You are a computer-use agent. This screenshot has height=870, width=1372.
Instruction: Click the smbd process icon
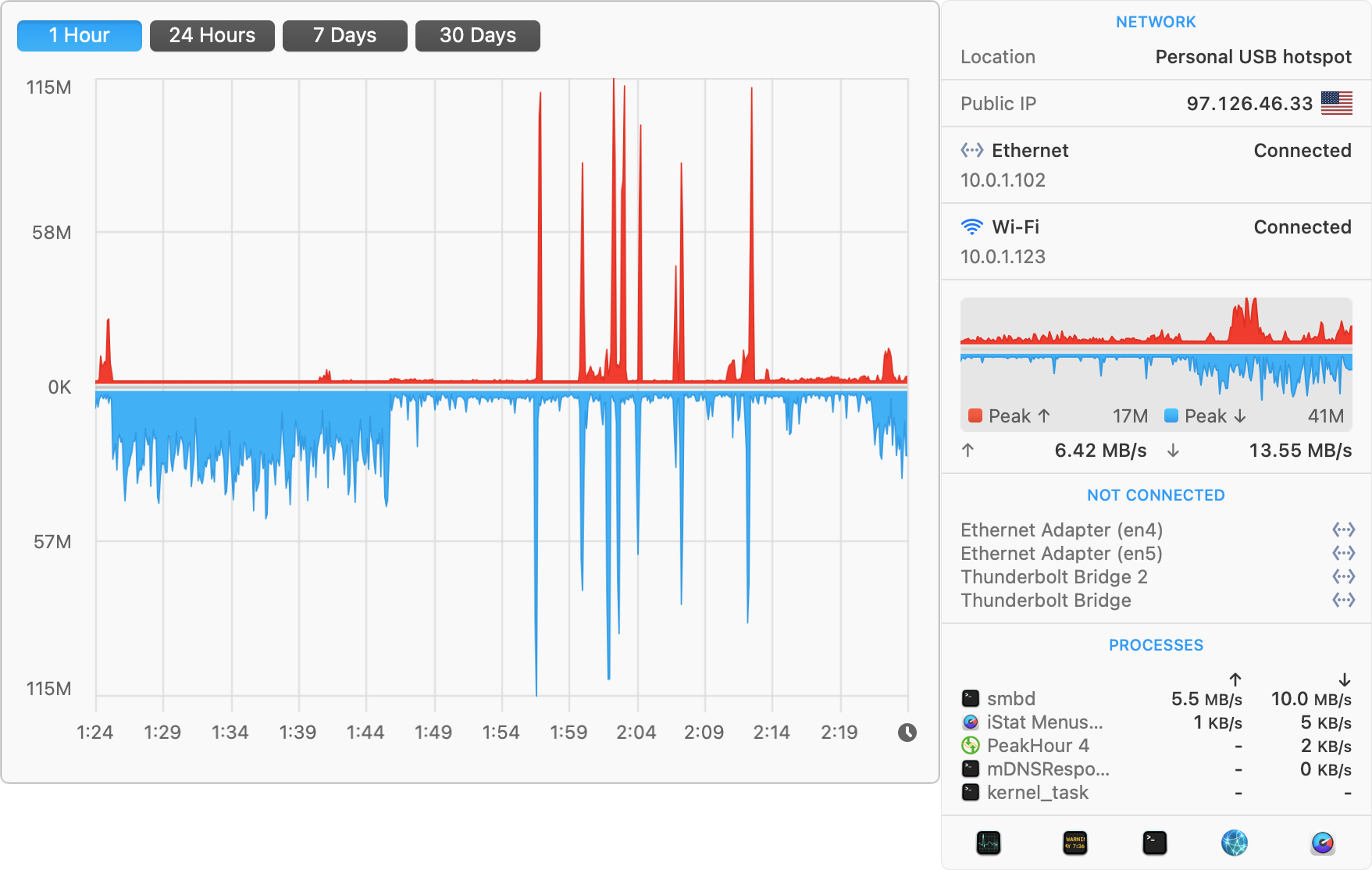point(970,698)
